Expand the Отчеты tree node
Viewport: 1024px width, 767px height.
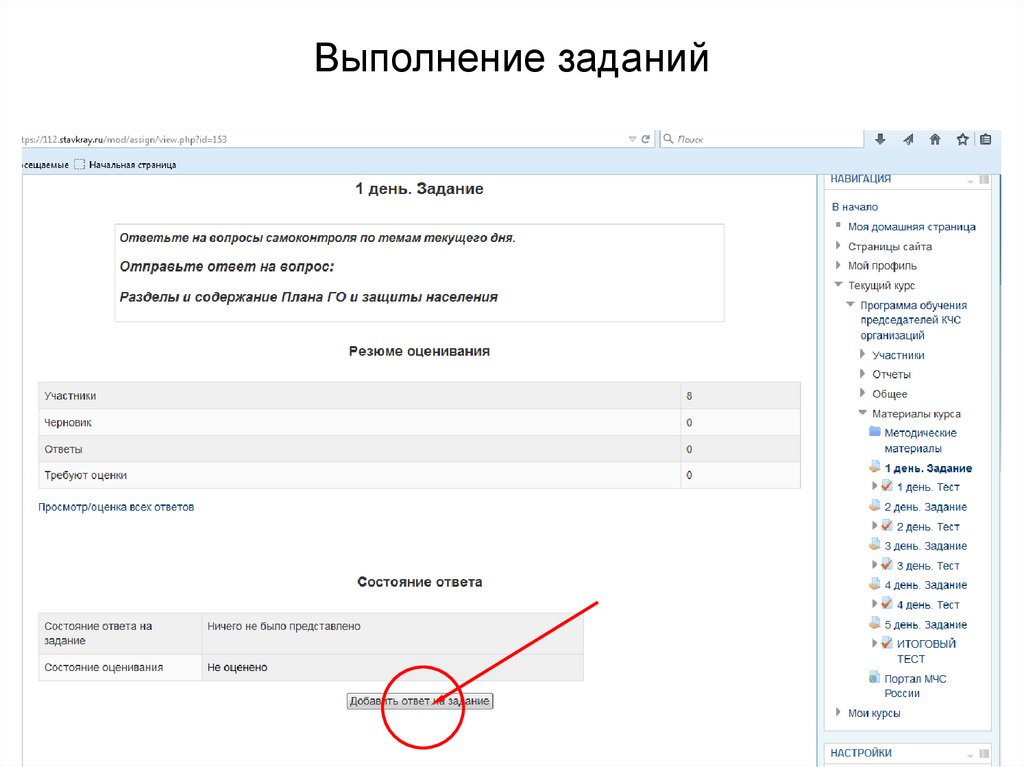click(x=862, y=373)
